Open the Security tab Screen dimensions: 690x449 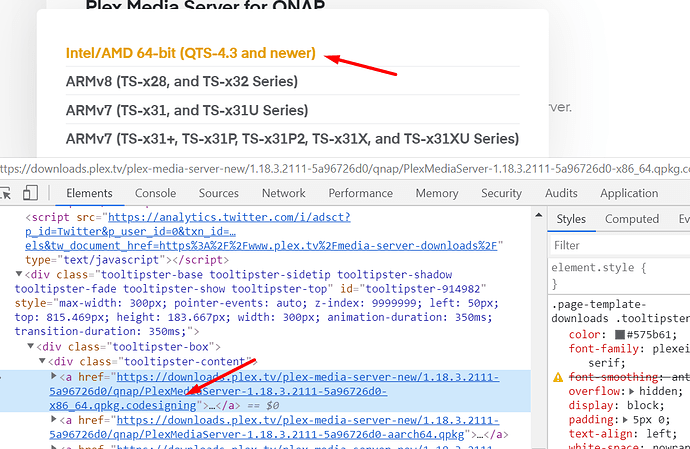pyautogui.click(x=501, y=193)
